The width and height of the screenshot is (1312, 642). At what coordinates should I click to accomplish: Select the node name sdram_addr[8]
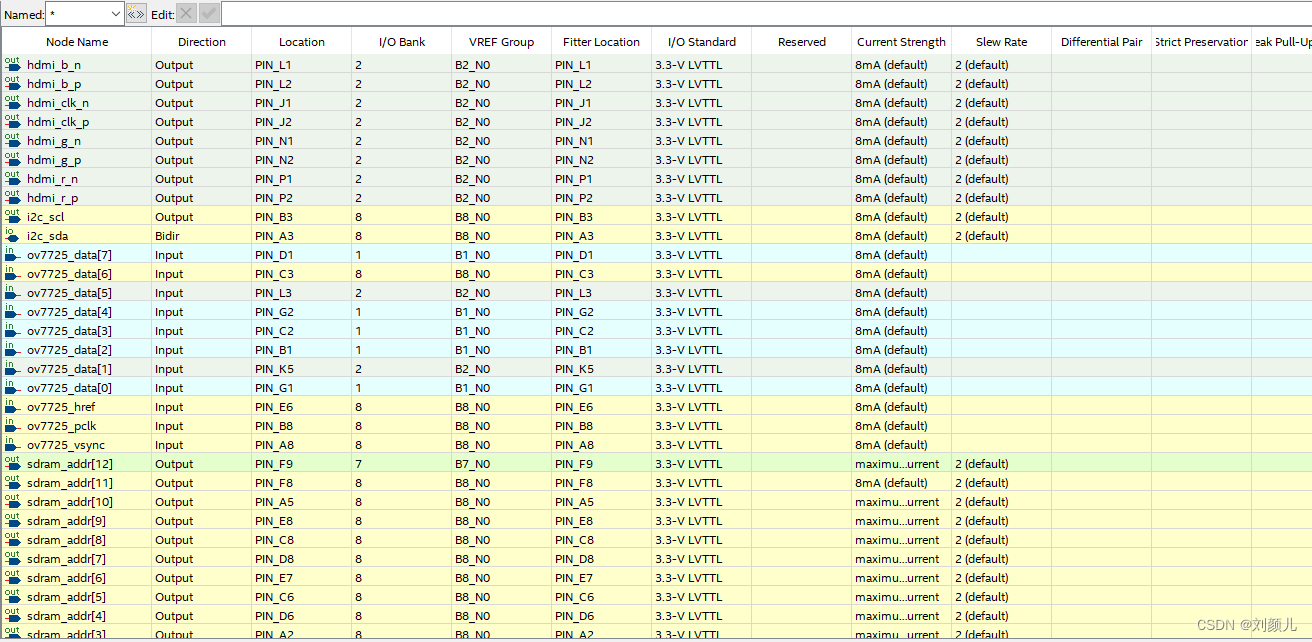66,540
